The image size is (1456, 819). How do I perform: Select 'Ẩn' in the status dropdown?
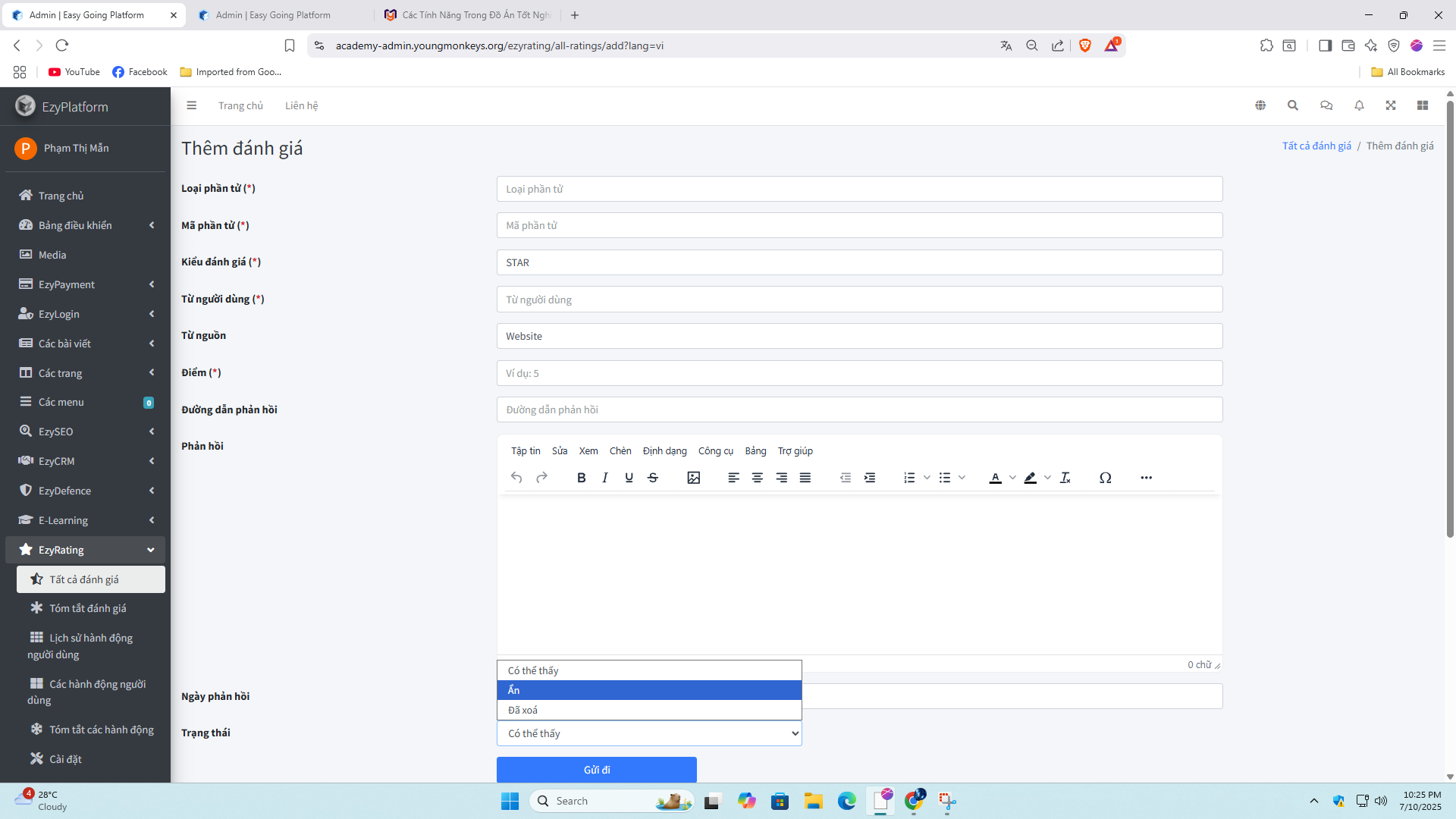tap(649, 690)
